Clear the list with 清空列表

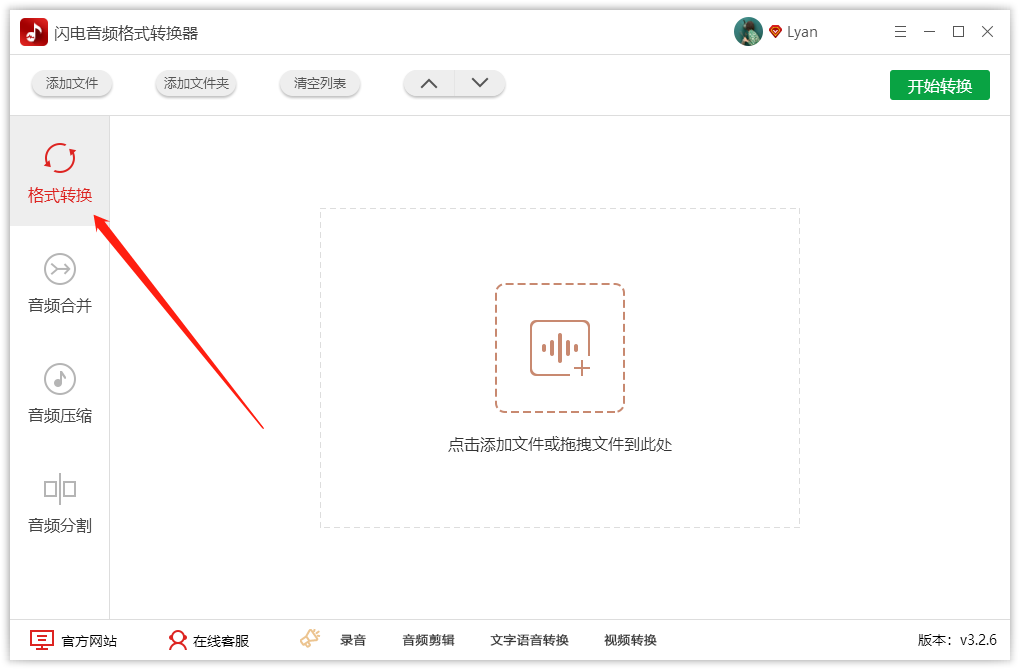pos(319,83)
